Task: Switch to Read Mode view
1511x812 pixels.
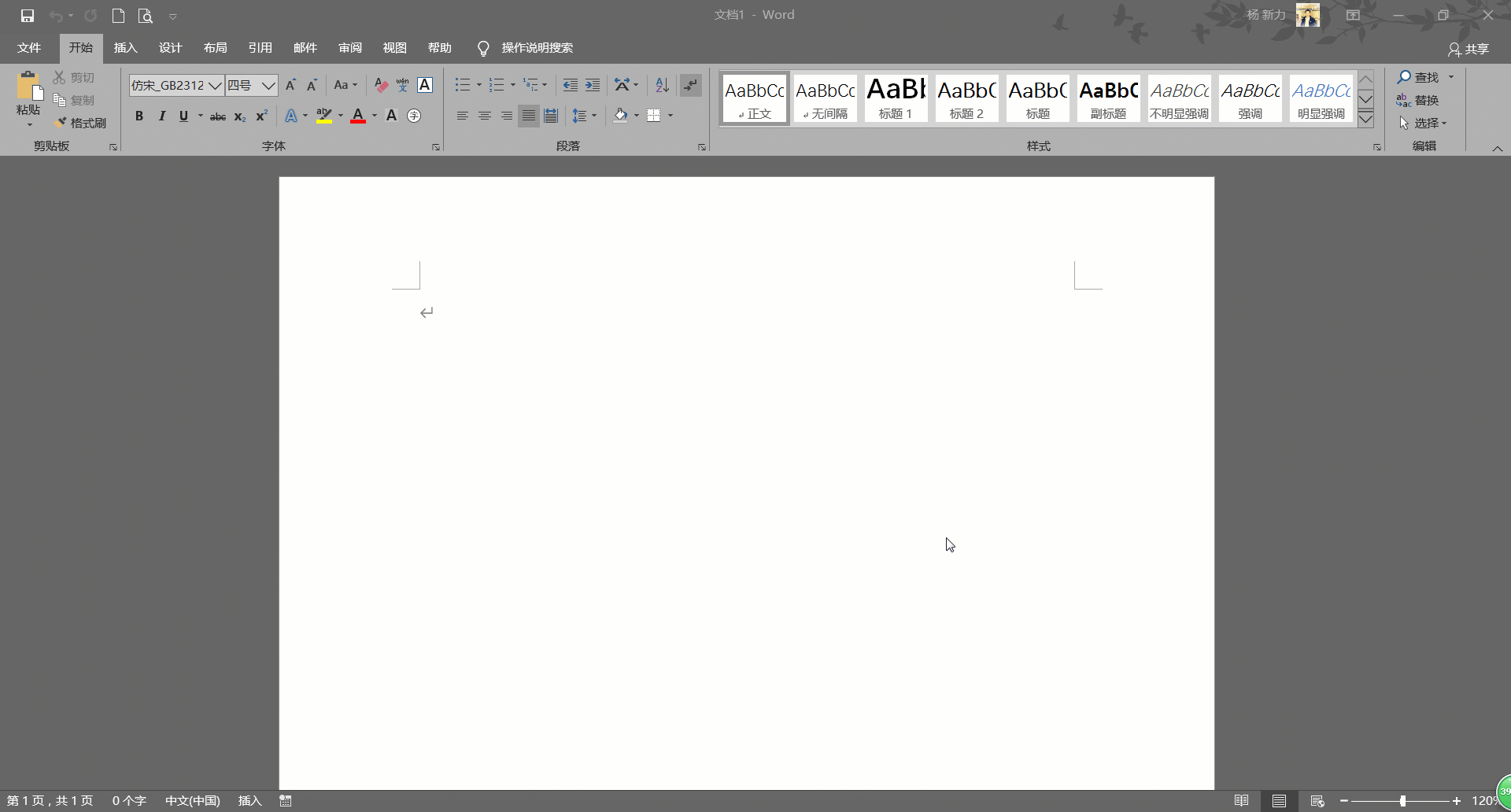Action: click(x=1241, y=800)
